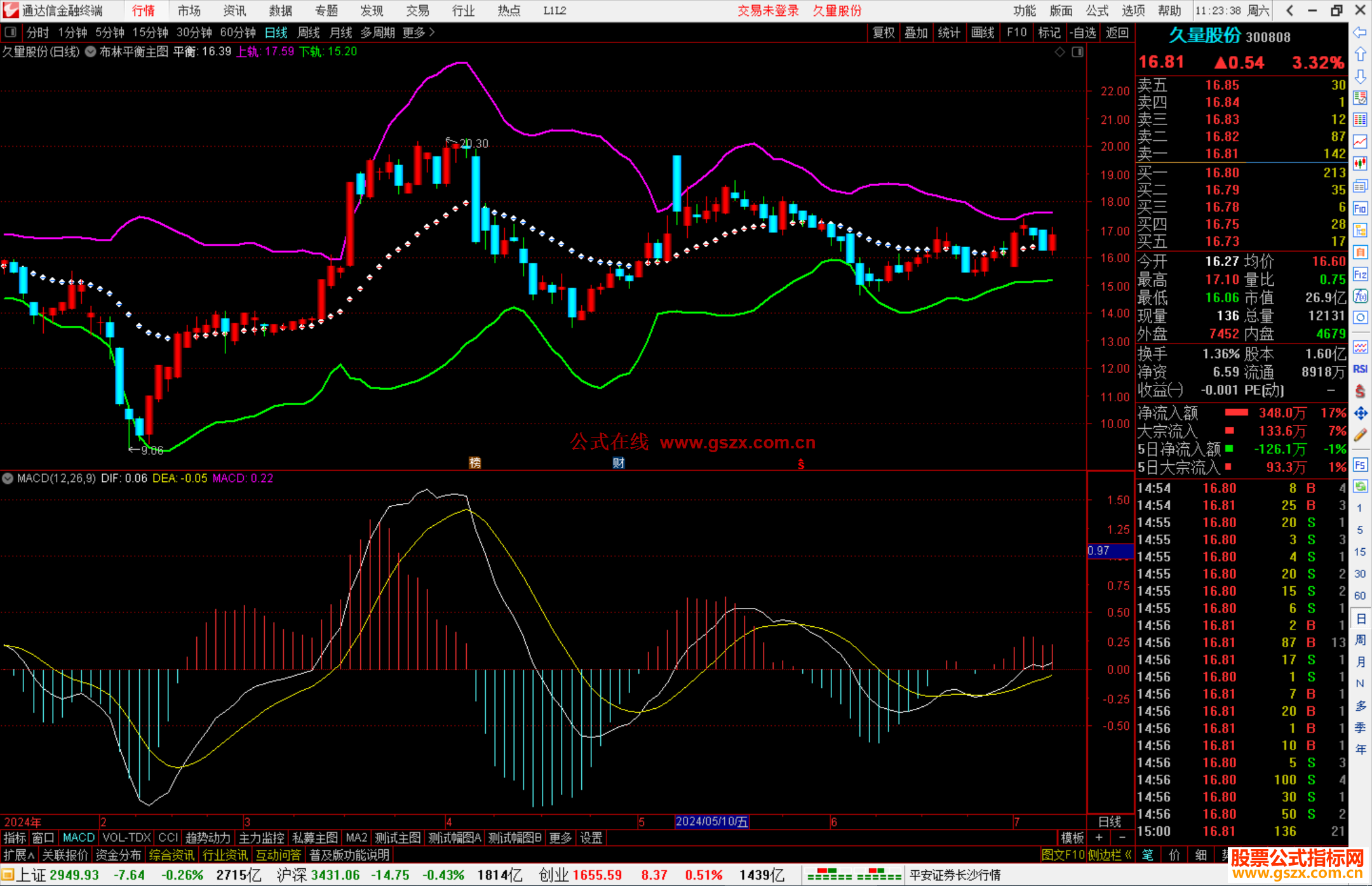The image size is (1372, 886).
Task: Click the 画线 drawing button
Action: tap(982, 32)
